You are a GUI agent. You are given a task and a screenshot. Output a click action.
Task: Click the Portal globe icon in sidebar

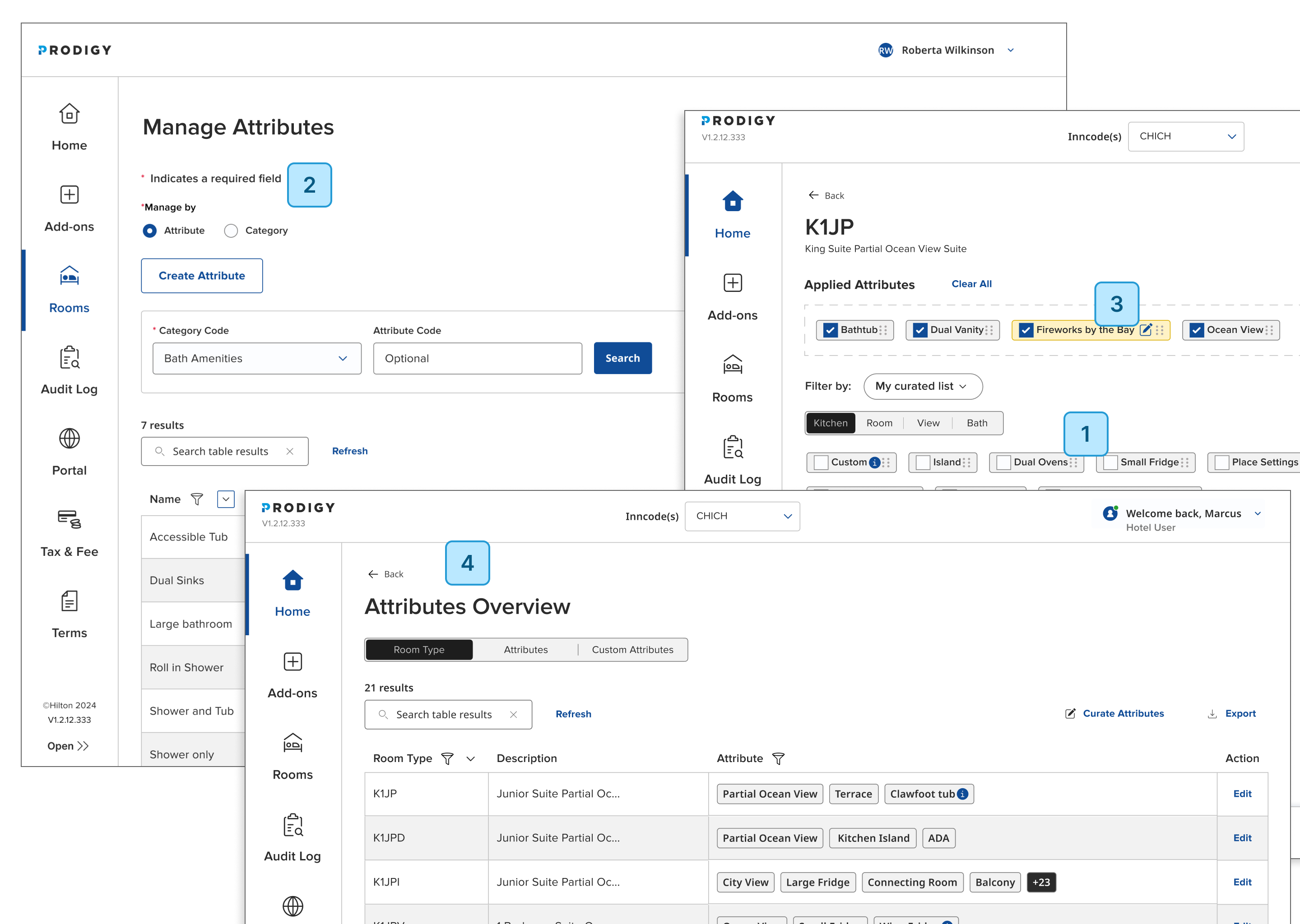click(69, 439)
